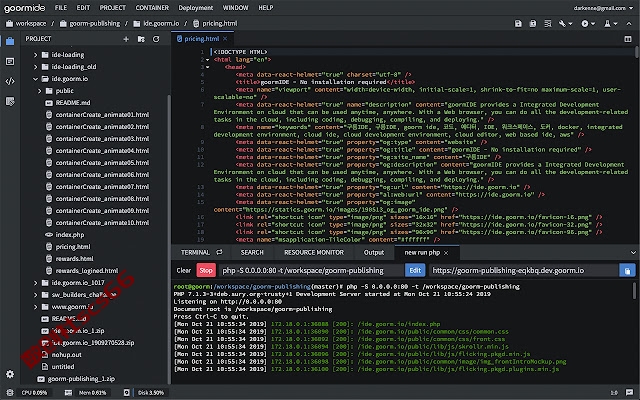This screenshot has height=400, width=640.
Task: Switch to the TERMINAL tab
Action: click(x=195, y=253)
